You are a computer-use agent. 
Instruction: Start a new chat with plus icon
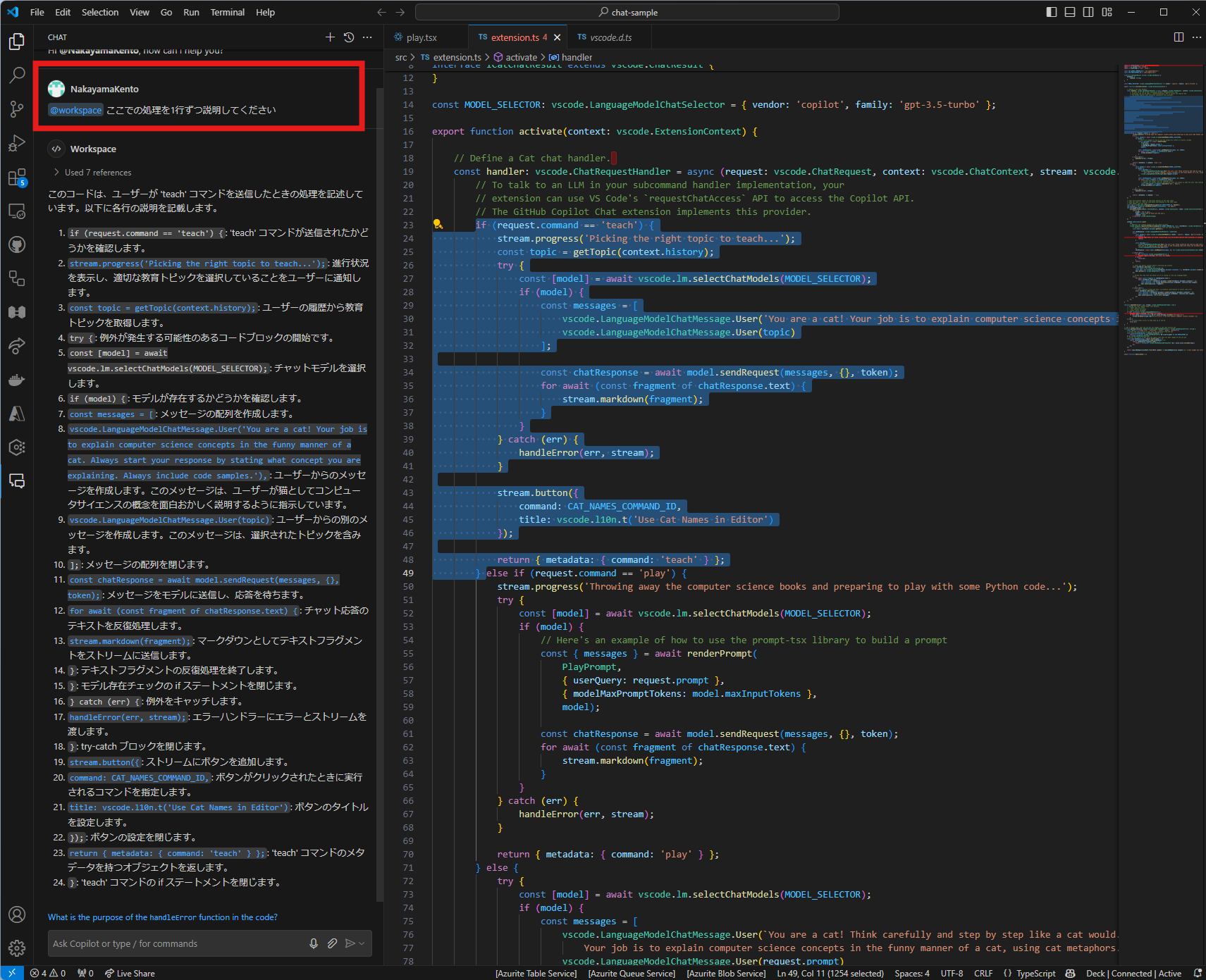330,37
